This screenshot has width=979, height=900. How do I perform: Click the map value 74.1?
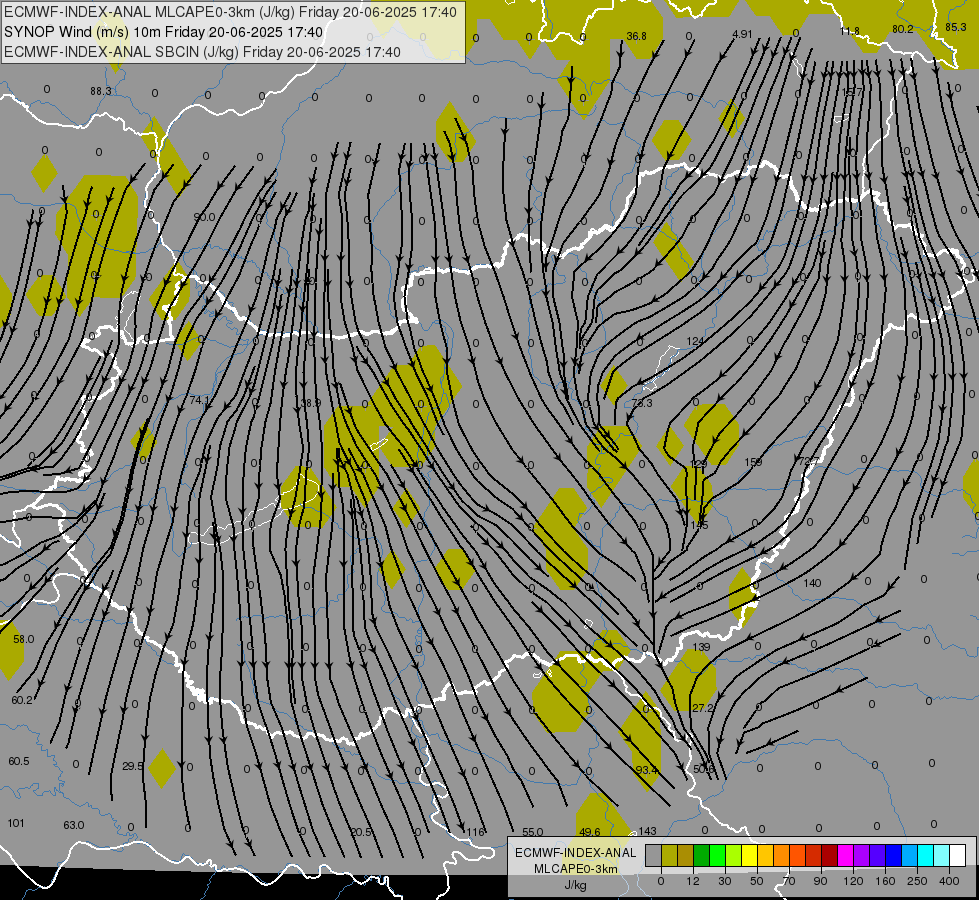point(200,400)
